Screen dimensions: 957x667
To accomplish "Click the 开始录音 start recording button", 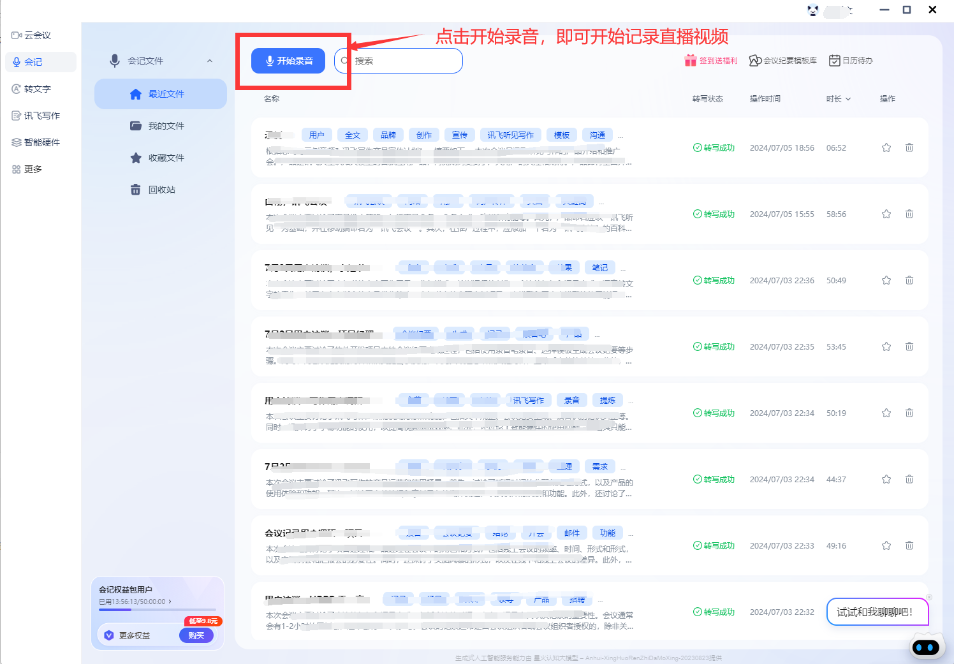I will point(288,61).
